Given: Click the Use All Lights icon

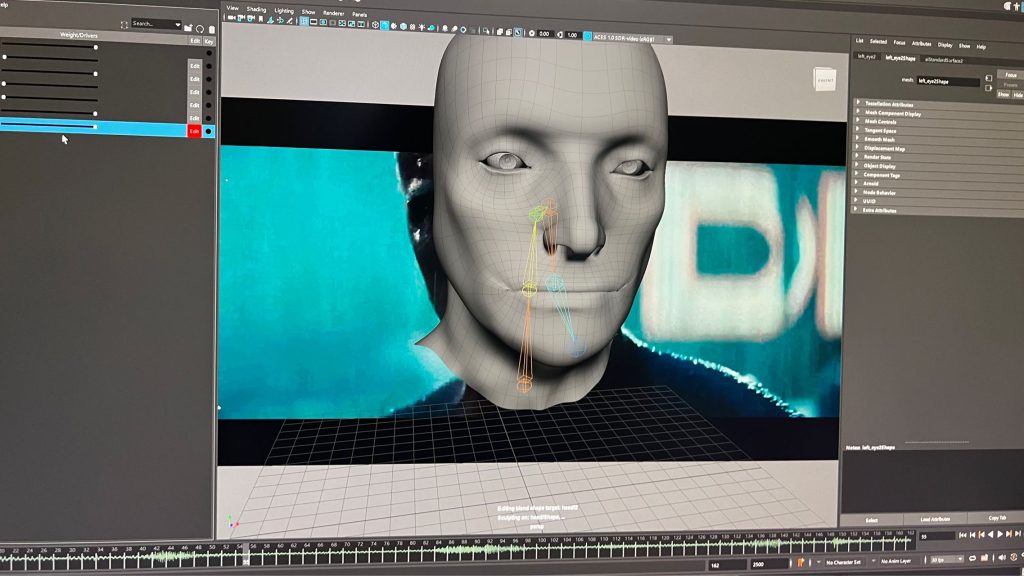Looking at the screenshot, I should (421, 27).
